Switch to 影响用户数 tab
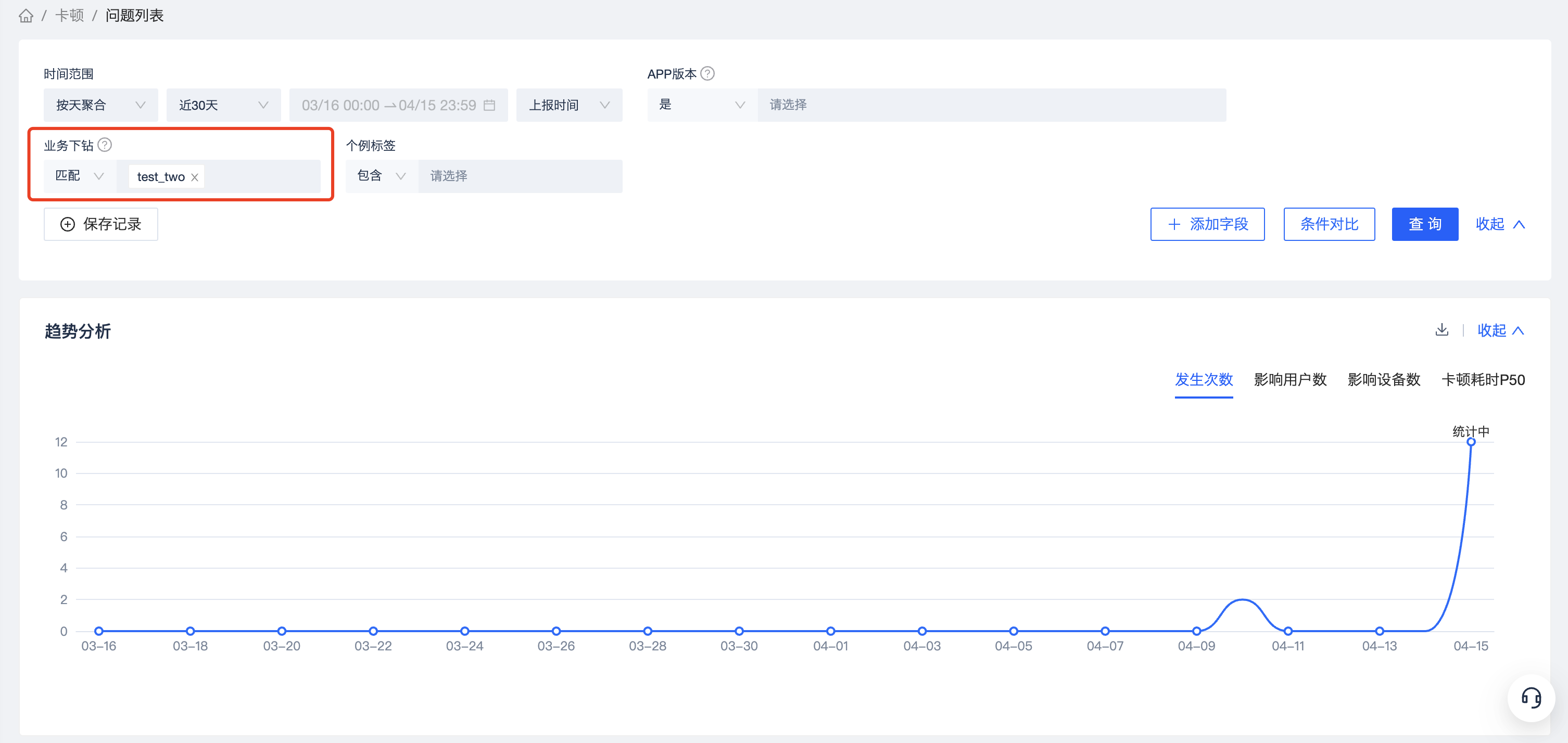Screen dimensions: 1568x743 [1290, 380]
